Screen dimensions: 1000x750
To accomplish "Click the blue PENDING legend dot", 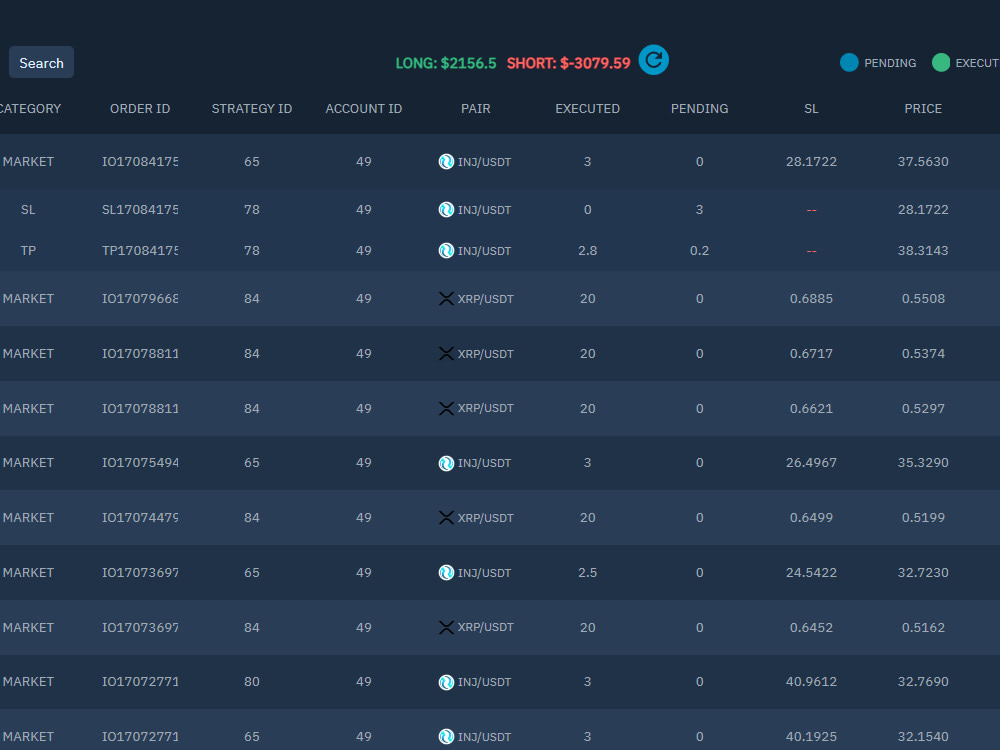I will 849,62.
